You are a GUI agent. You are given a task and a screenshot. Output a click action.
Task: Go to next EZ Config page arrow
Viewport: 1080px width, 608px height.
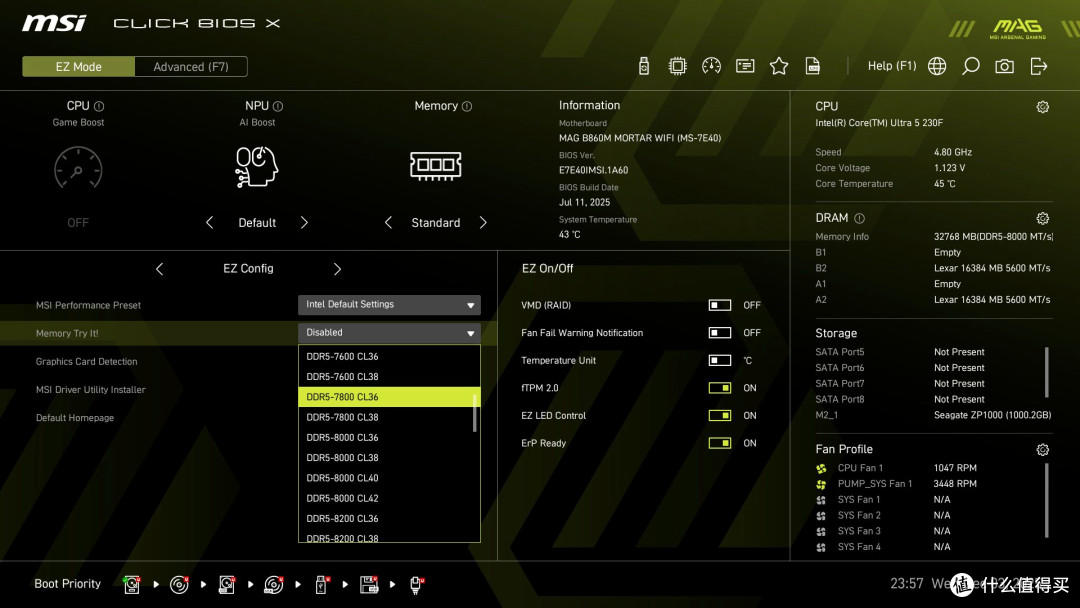click(x=337, y=269)
